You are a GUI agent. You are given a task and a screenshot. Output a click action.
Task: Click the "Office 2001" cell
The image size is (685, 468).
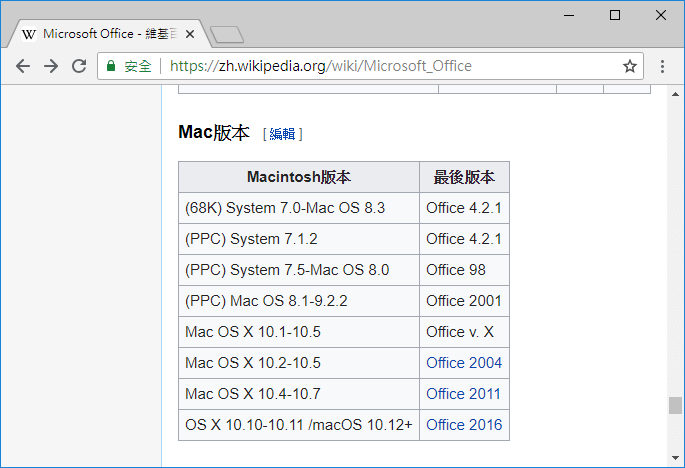click(464, 301)
